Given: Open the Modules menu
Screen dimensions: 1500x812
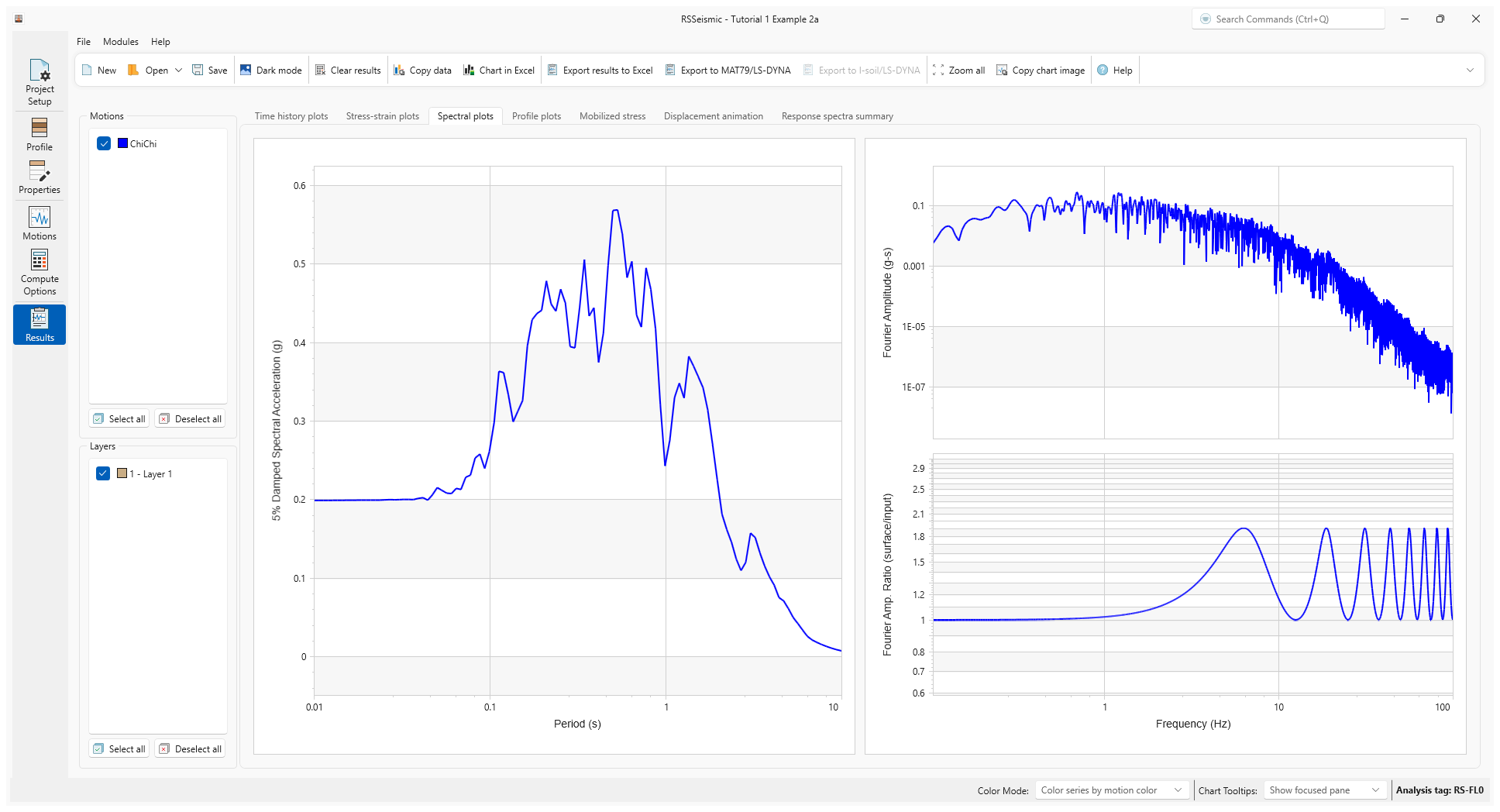Looking at the screenshot, I should 121,42.
